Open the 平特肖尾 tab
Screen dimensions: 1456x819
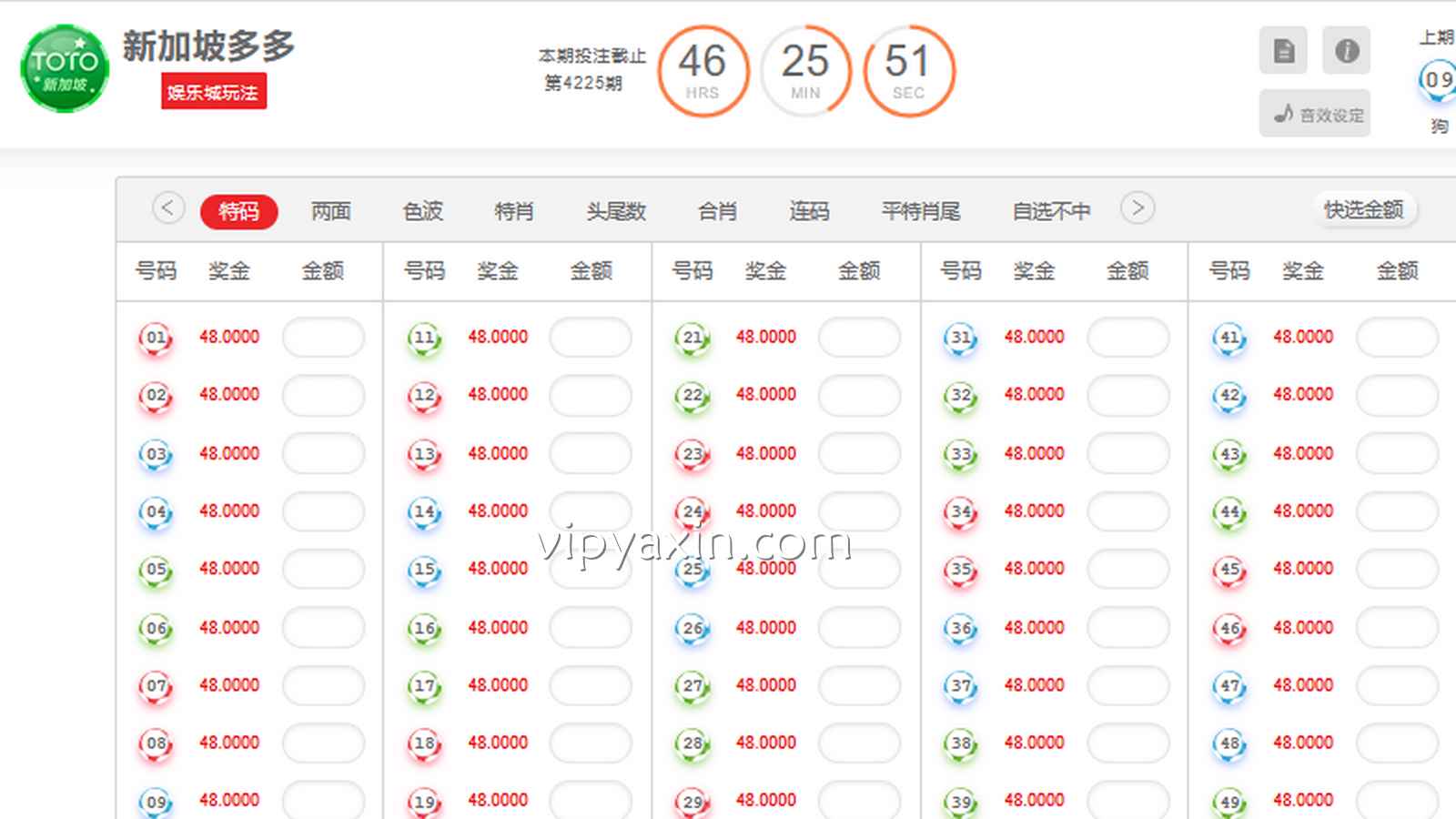click(x=921, y=211)
